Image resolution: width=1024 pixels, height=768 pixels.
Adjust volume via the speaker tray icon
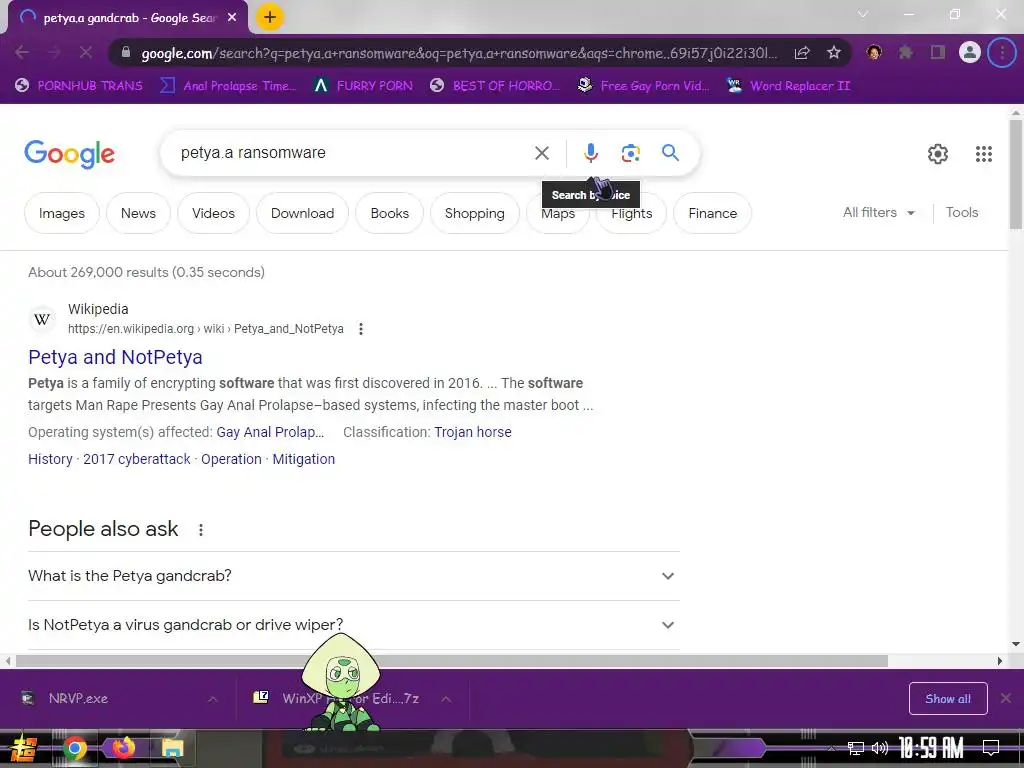tap(880, 748)
